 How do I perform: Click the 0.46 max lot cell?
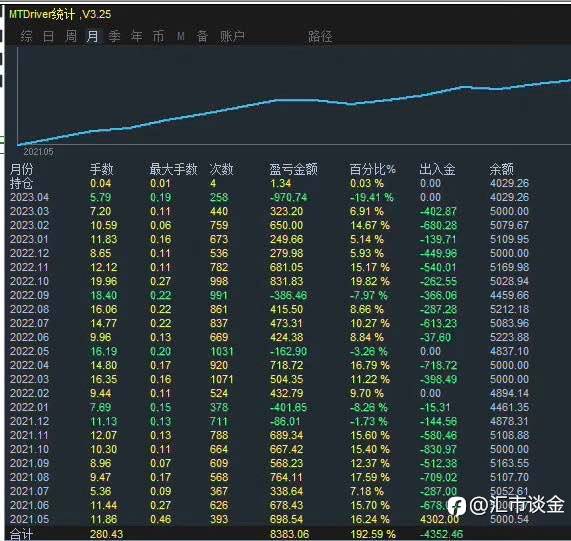[x=161, y=520]
